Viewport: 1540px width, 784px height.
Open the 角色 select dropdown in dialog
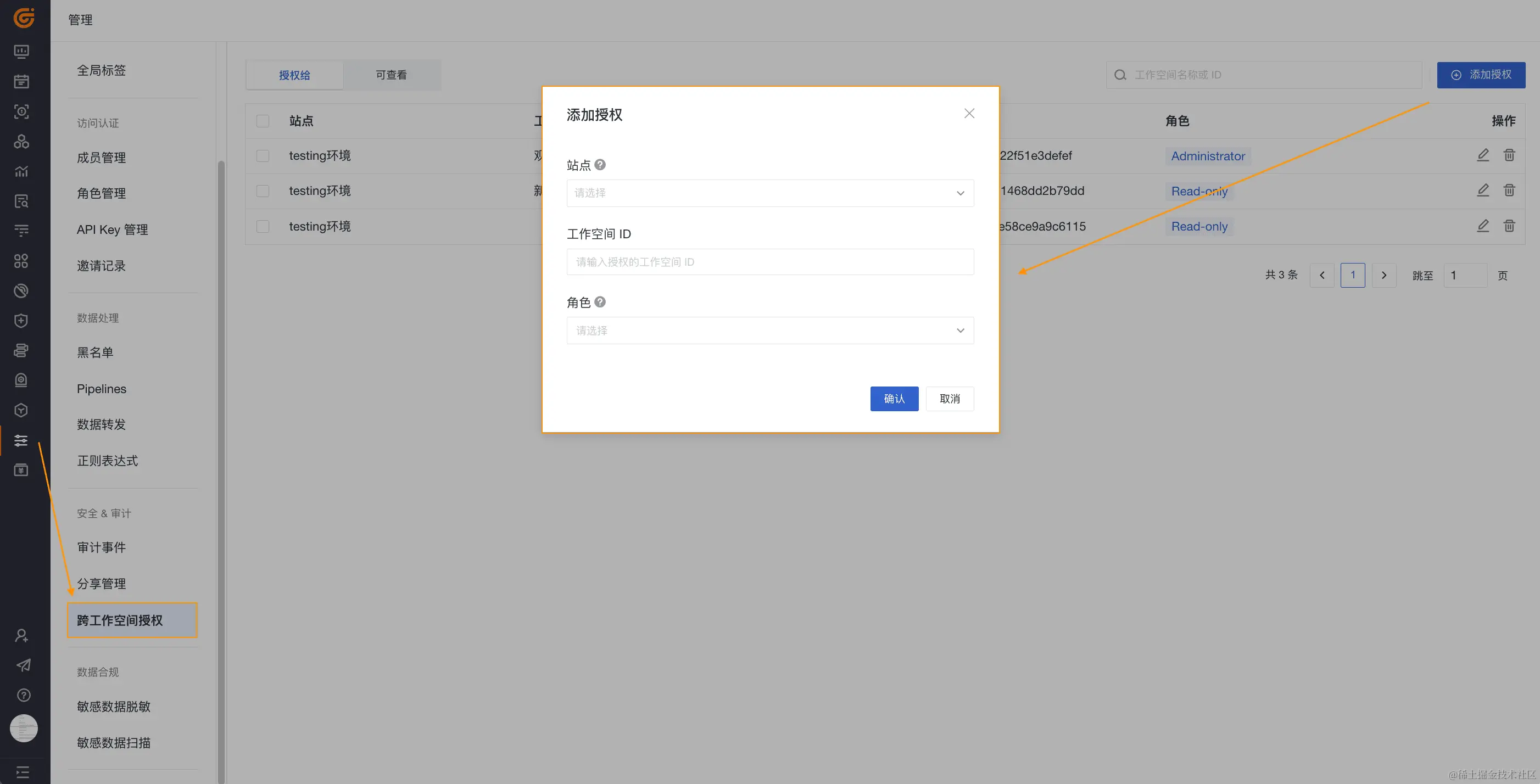pyautogui.click(x=770, y=331)
